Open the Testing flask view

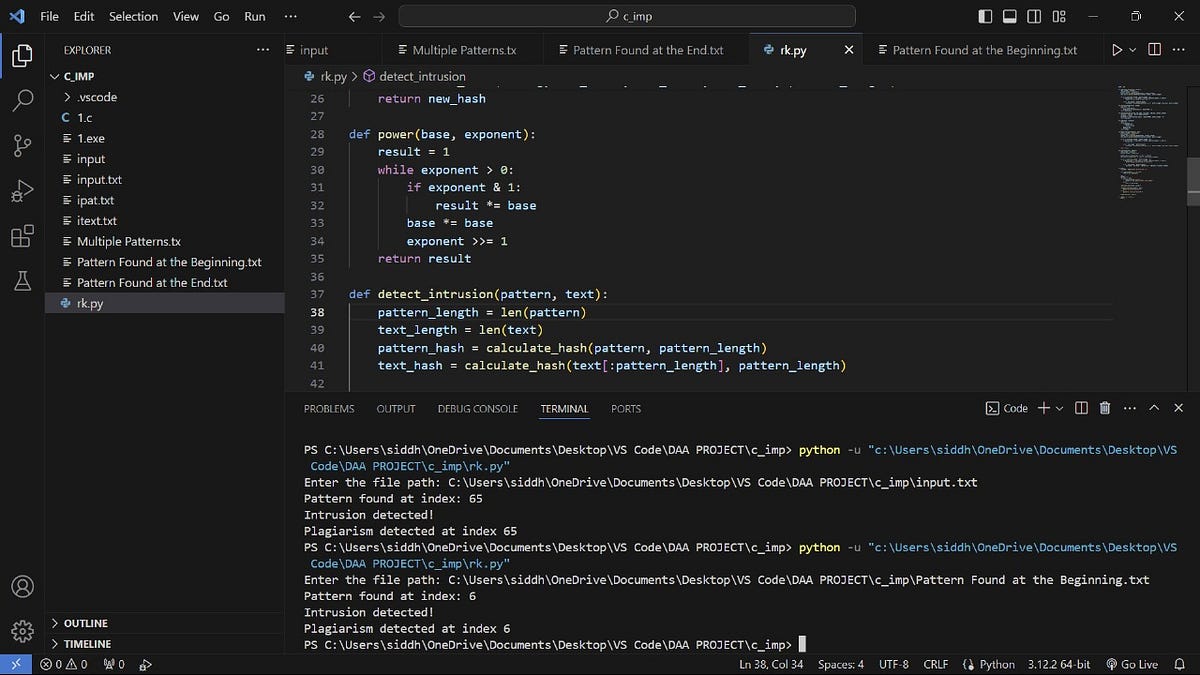(22, 280)
